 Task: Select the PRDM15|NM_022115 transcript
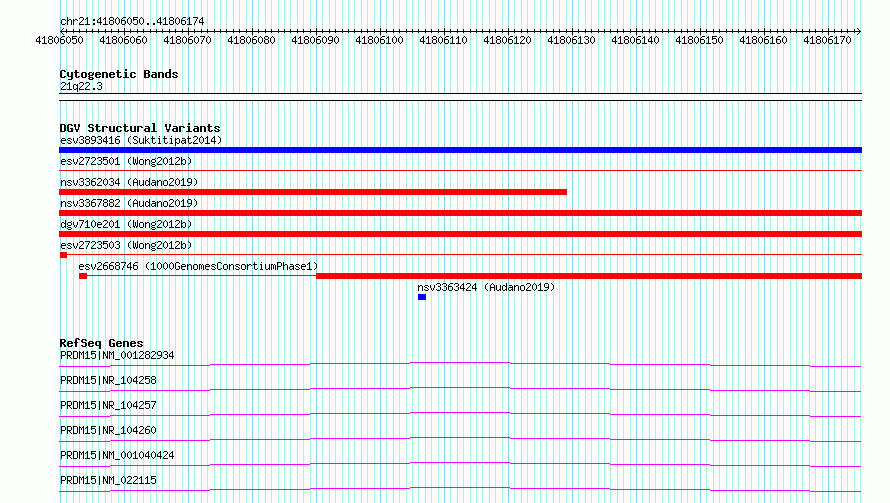coord(108,480)
